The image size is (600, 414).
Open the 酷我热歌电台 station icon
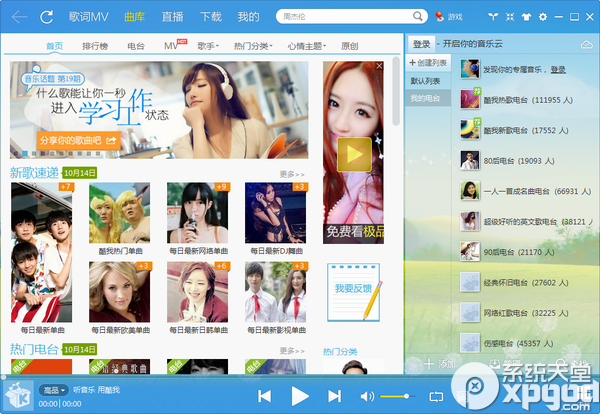pos(470,99)
